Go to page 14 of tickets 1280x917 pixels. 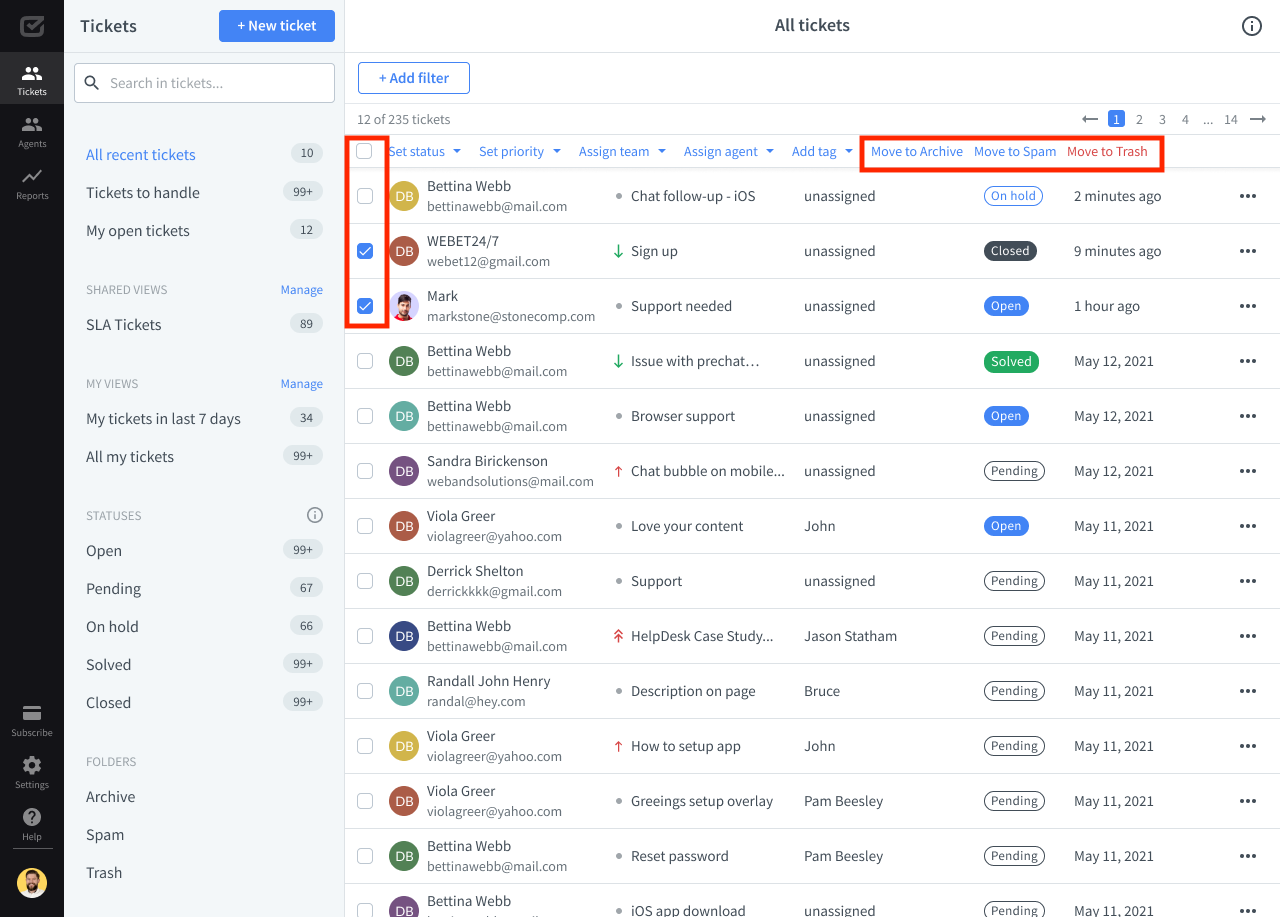point(1231,119)
